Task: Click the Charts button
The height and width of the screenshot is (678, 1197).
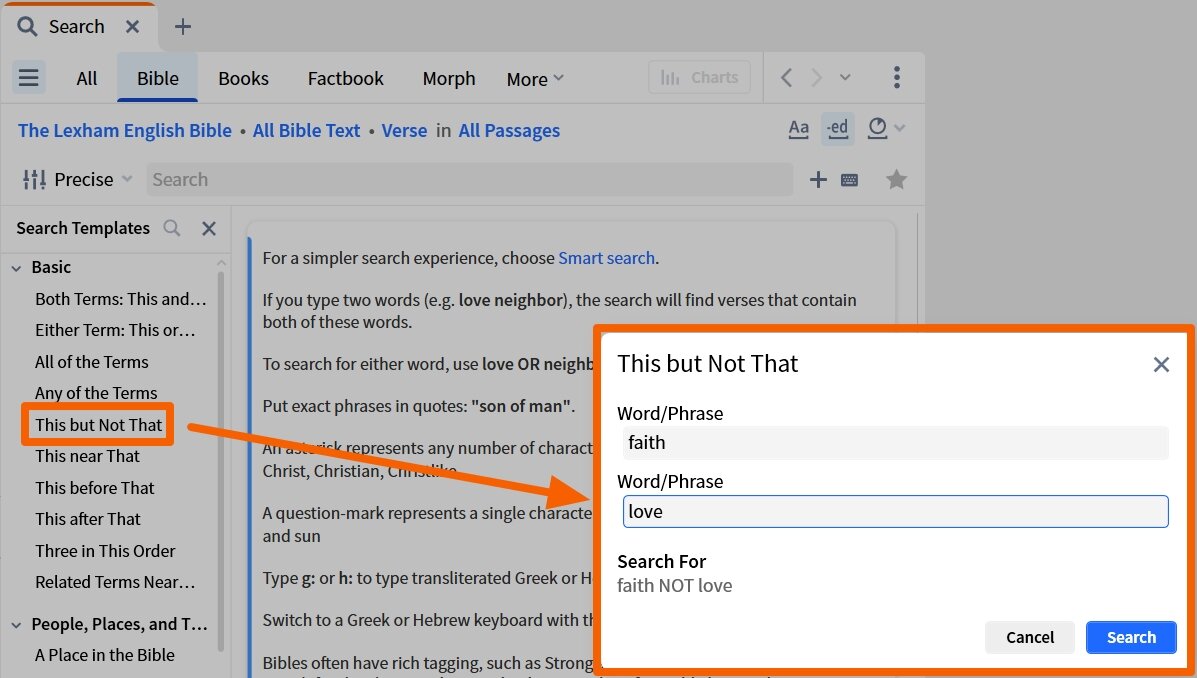Action: tap(699, 78)
